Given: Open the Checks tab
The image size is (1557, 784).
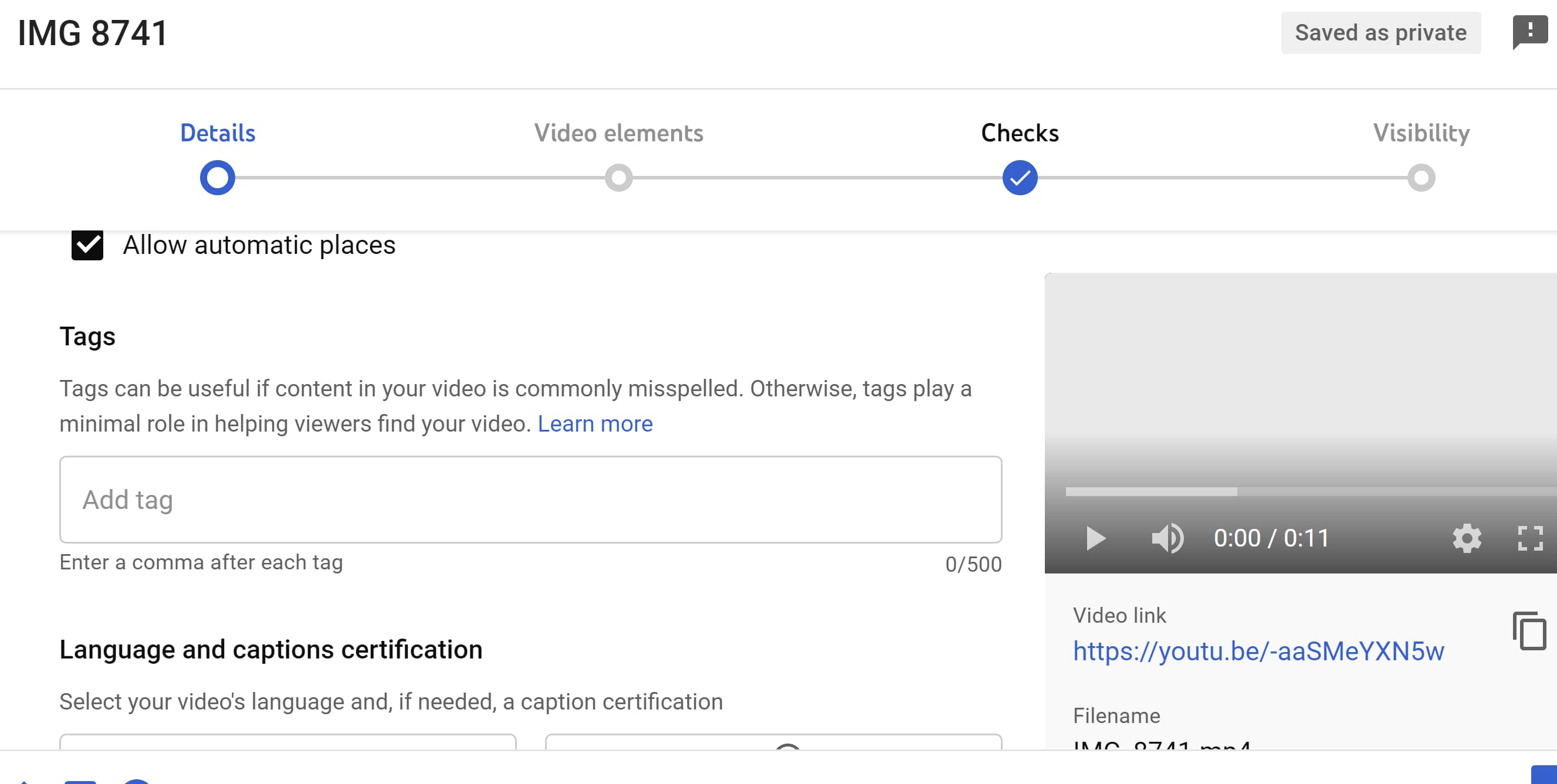Looking at the screenshot, I should 1020,133.
